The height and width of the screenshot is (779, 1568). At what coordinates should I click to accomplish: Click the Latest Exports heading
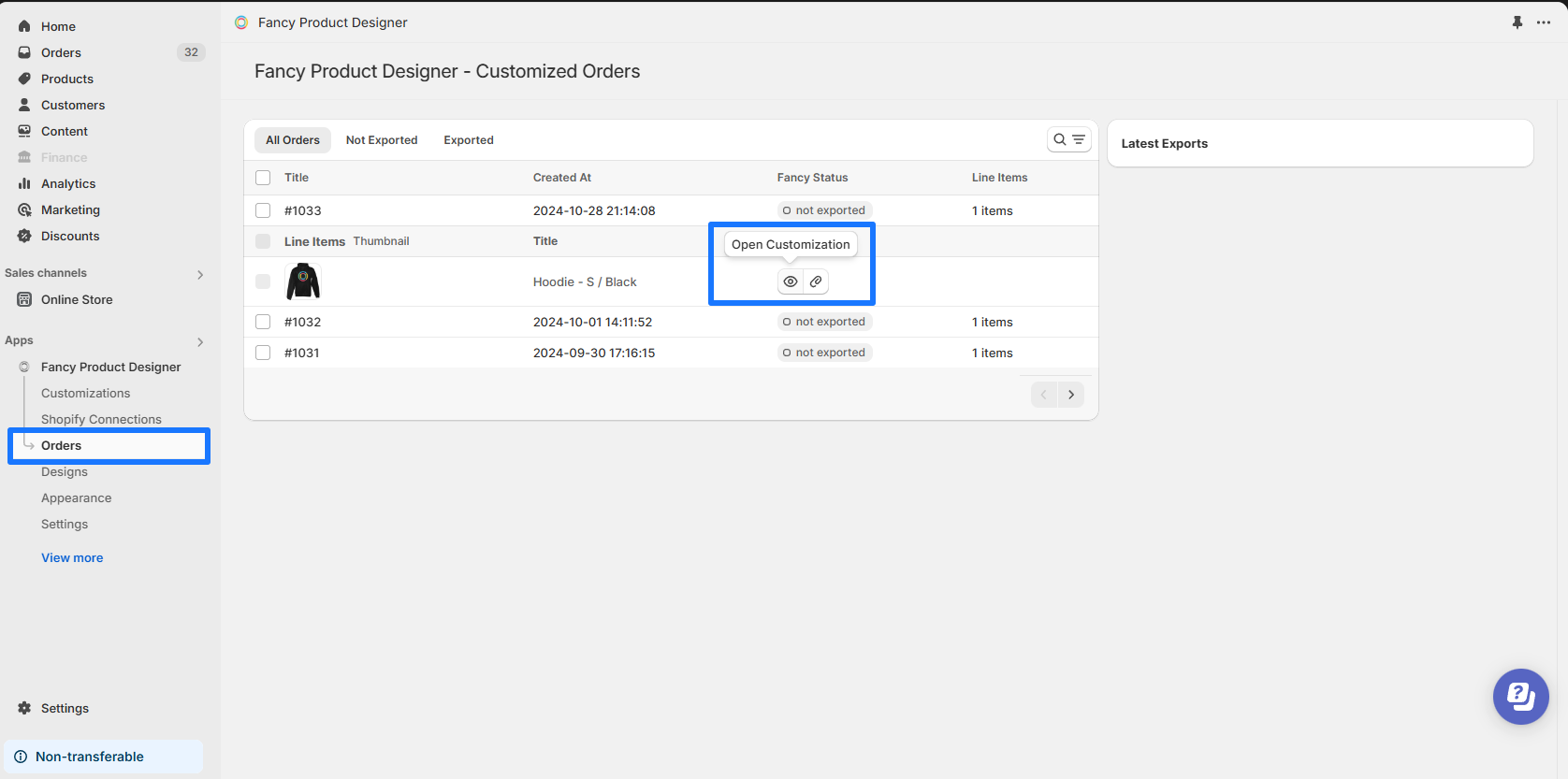(1165, 143)
